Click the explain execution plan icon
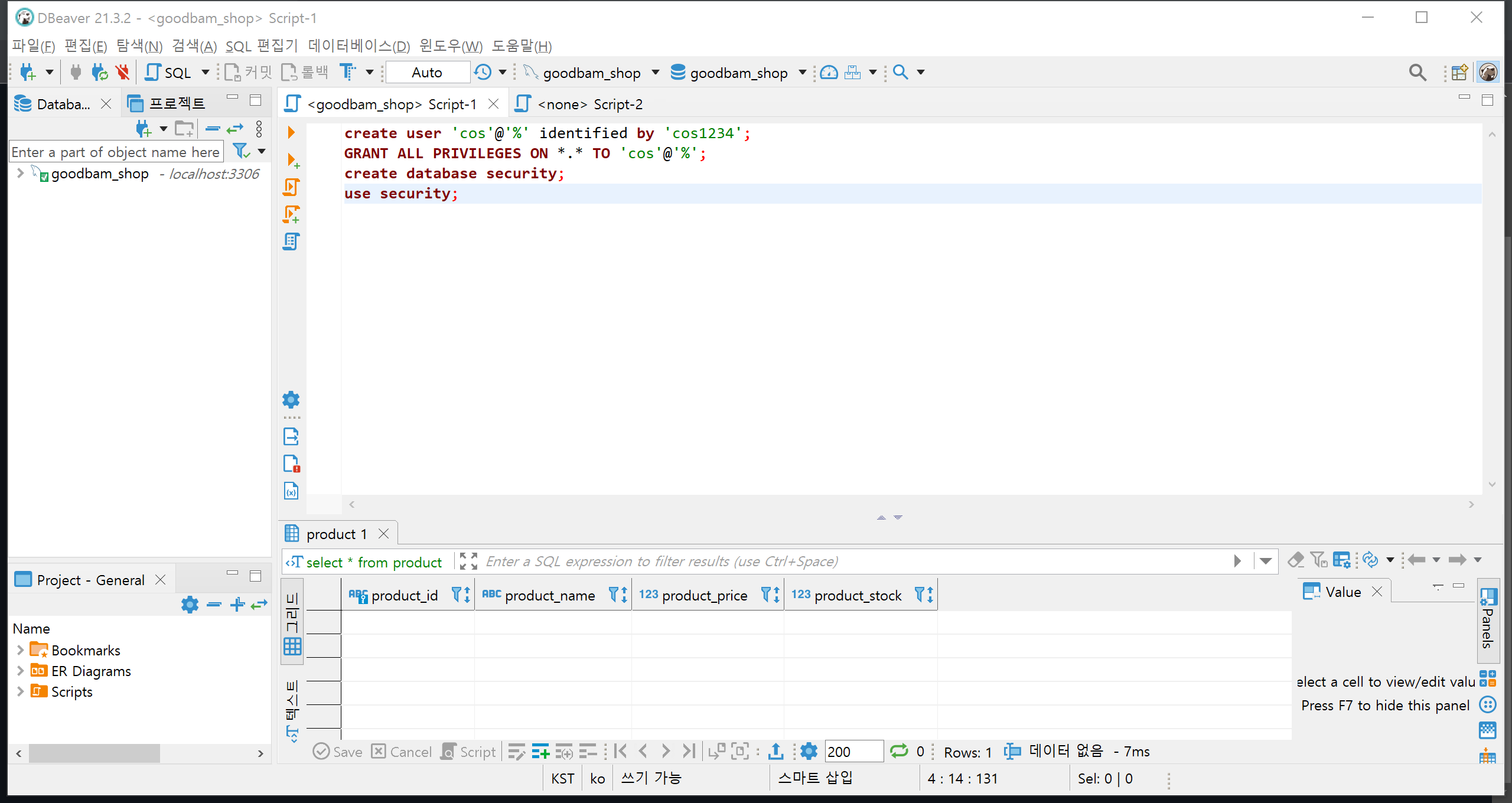 291,241
